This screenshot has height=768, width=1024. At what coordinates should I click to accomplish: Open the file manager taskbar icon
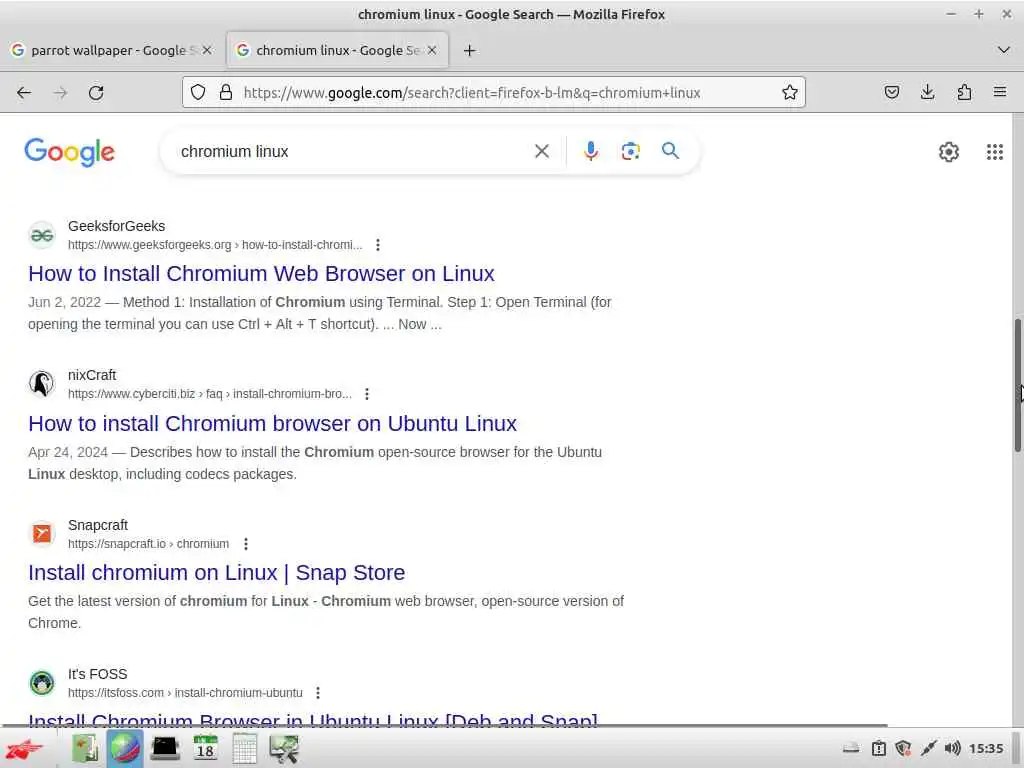point(84,748)
